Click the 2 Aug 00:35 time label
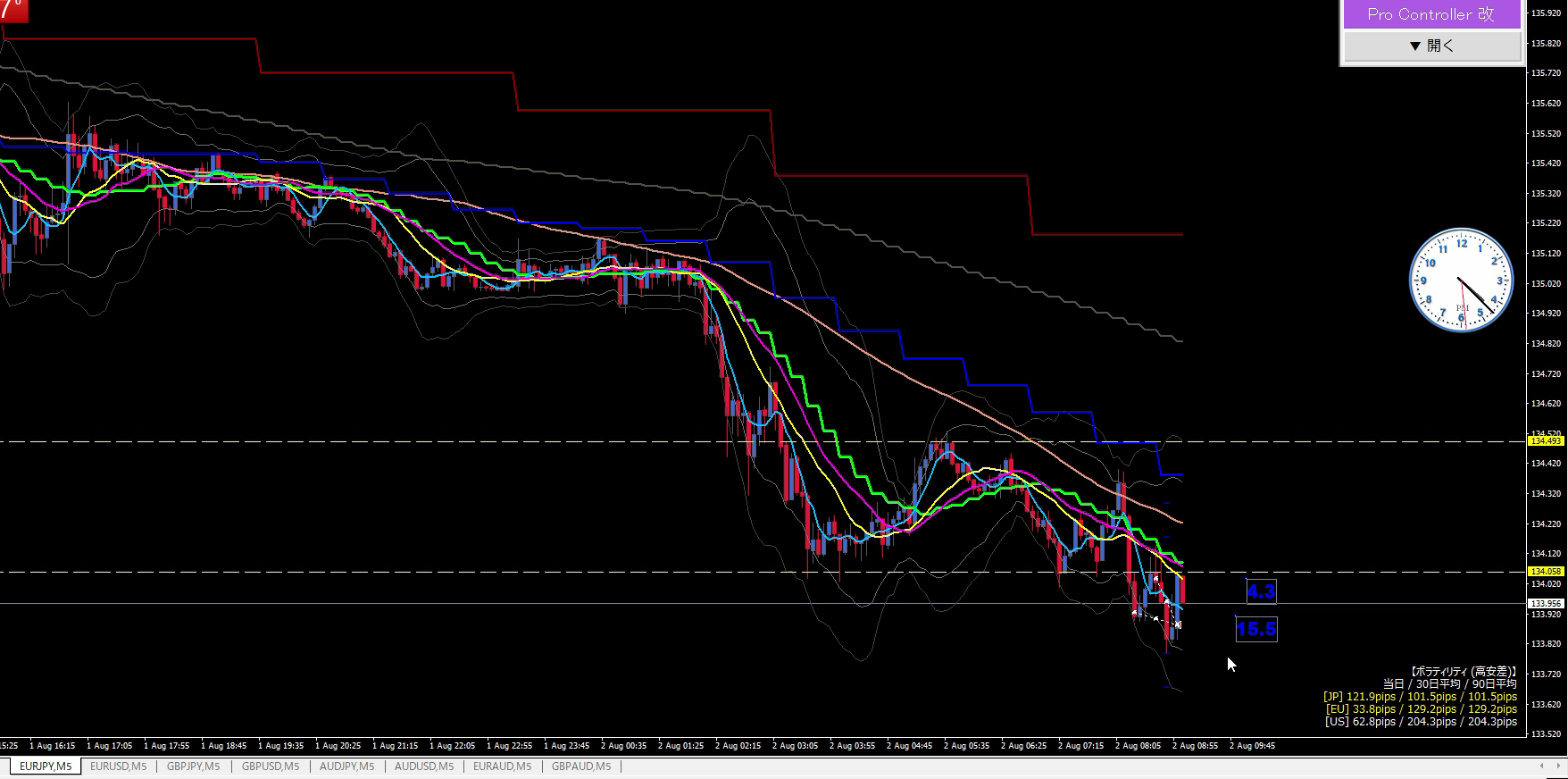 (624, 746)
